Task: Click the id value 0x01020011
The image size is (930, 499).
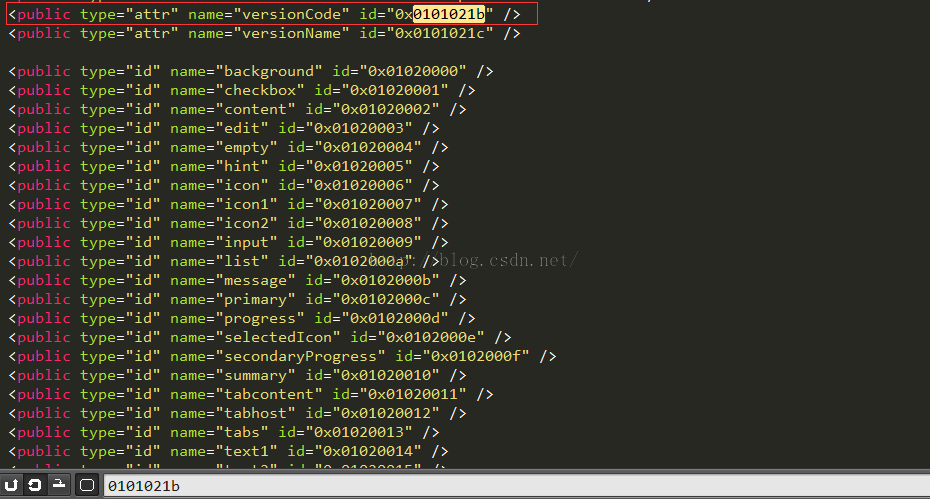Action: (x=413, y=394)
